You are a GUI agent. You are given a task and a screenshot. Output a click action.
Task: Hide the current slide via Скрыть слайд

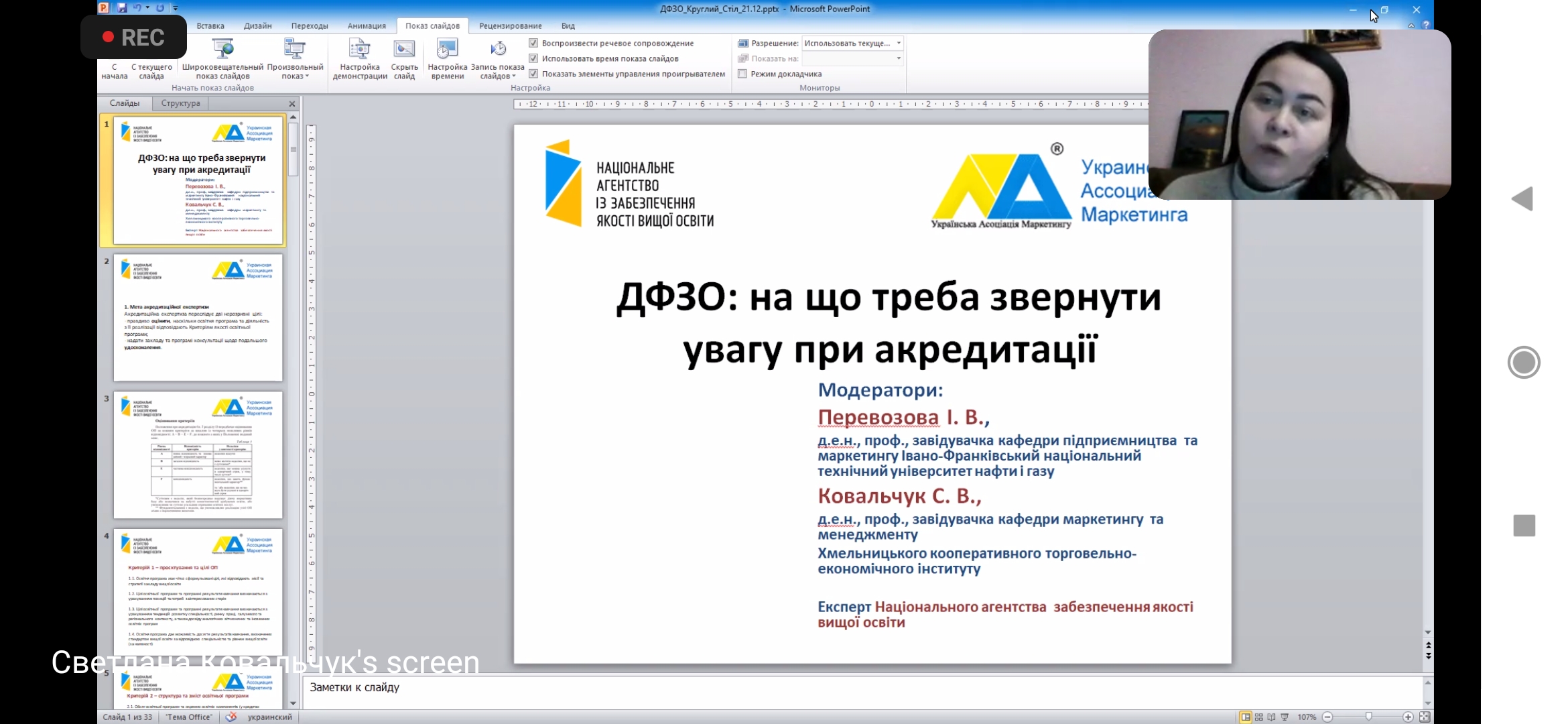[405, 58]
